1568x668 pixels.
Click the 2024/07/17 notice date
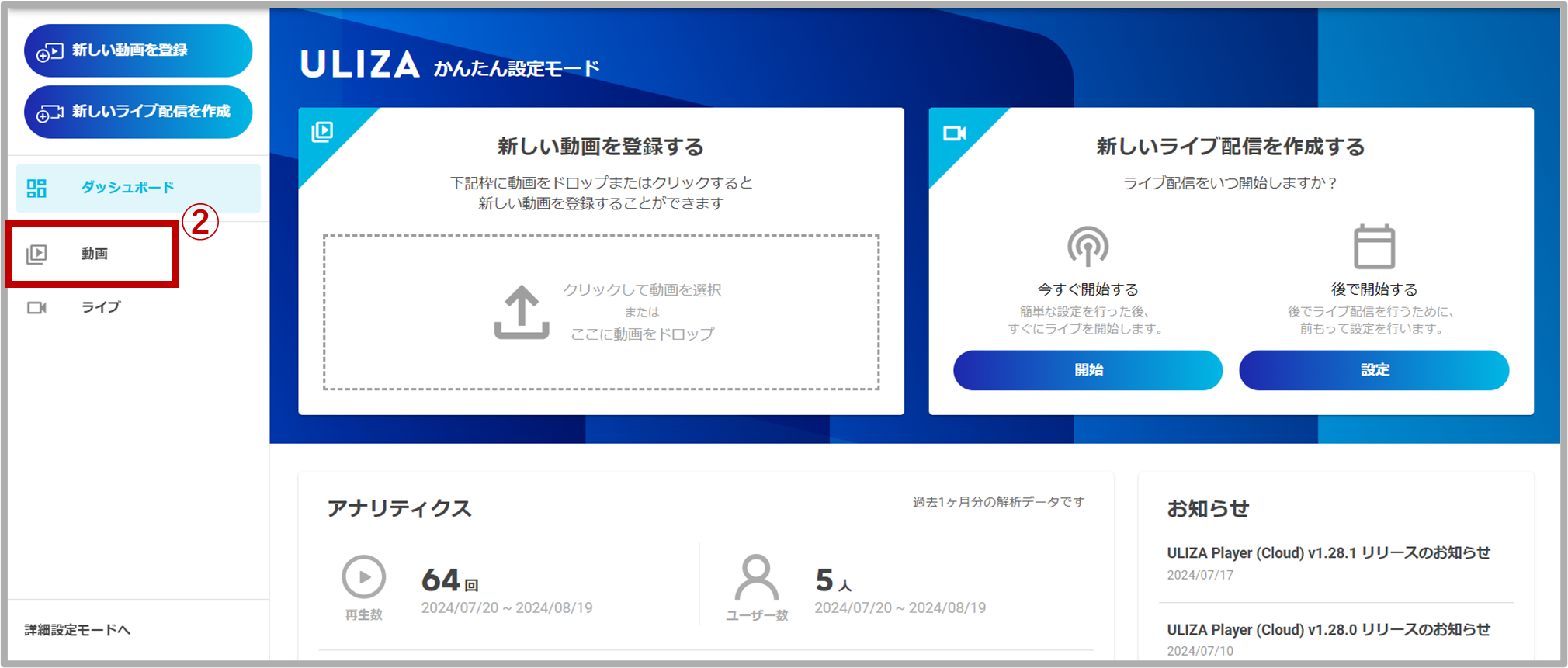point(1200,575)
